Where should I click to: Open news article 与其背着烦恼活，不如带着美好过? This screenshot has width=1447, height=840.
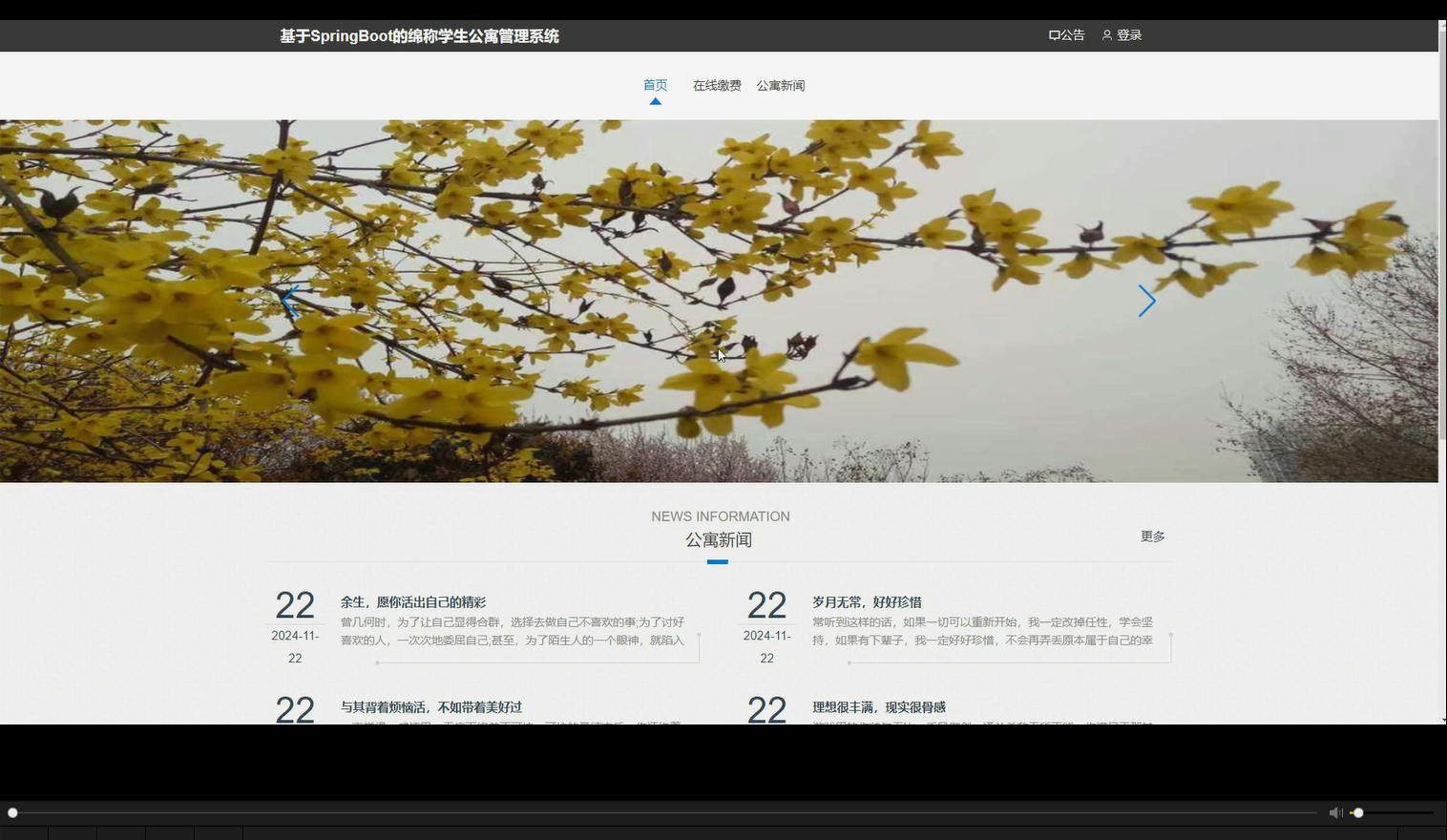tap(431, 706)
